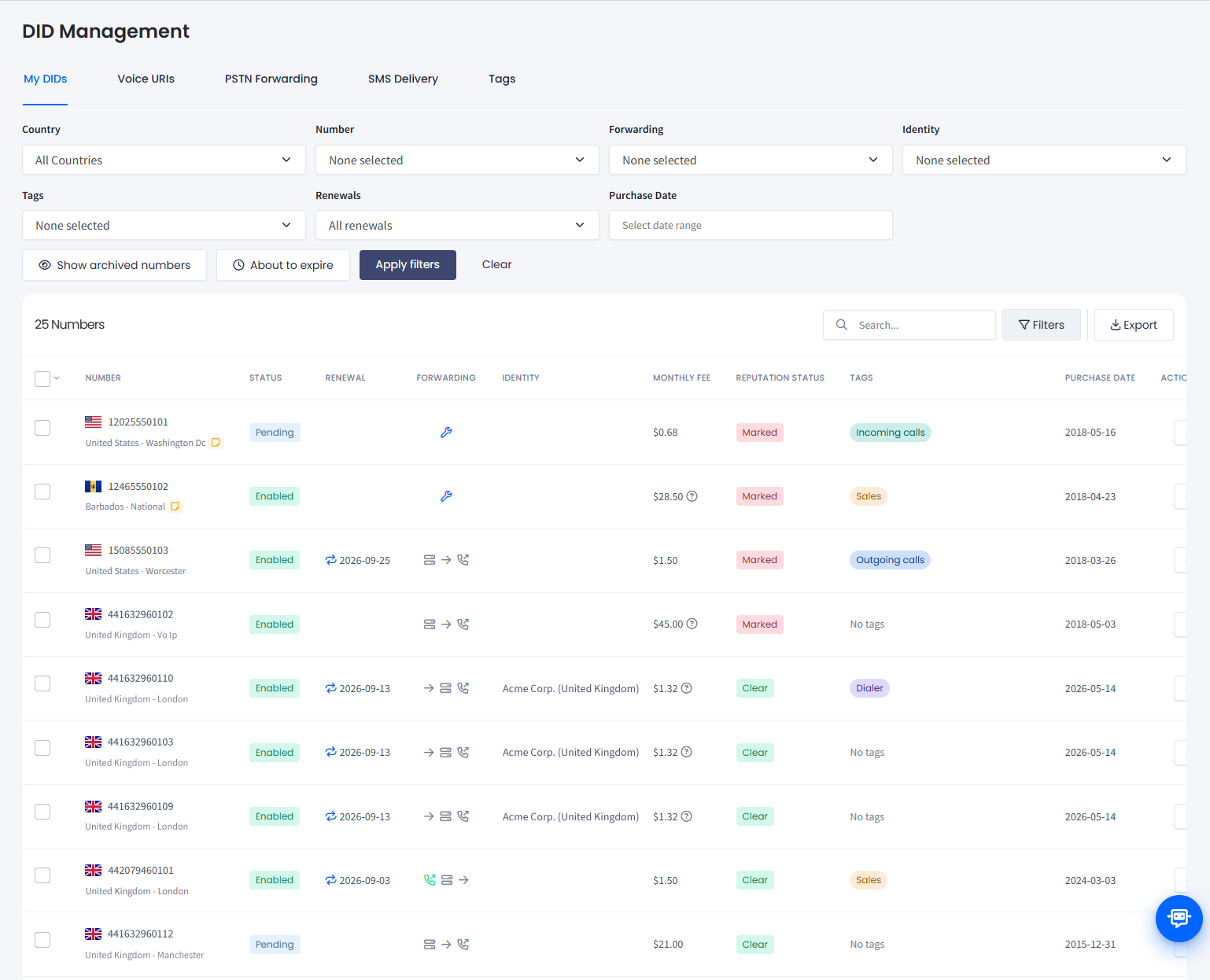Go to the SMS Delivery tab

(403, 79)
